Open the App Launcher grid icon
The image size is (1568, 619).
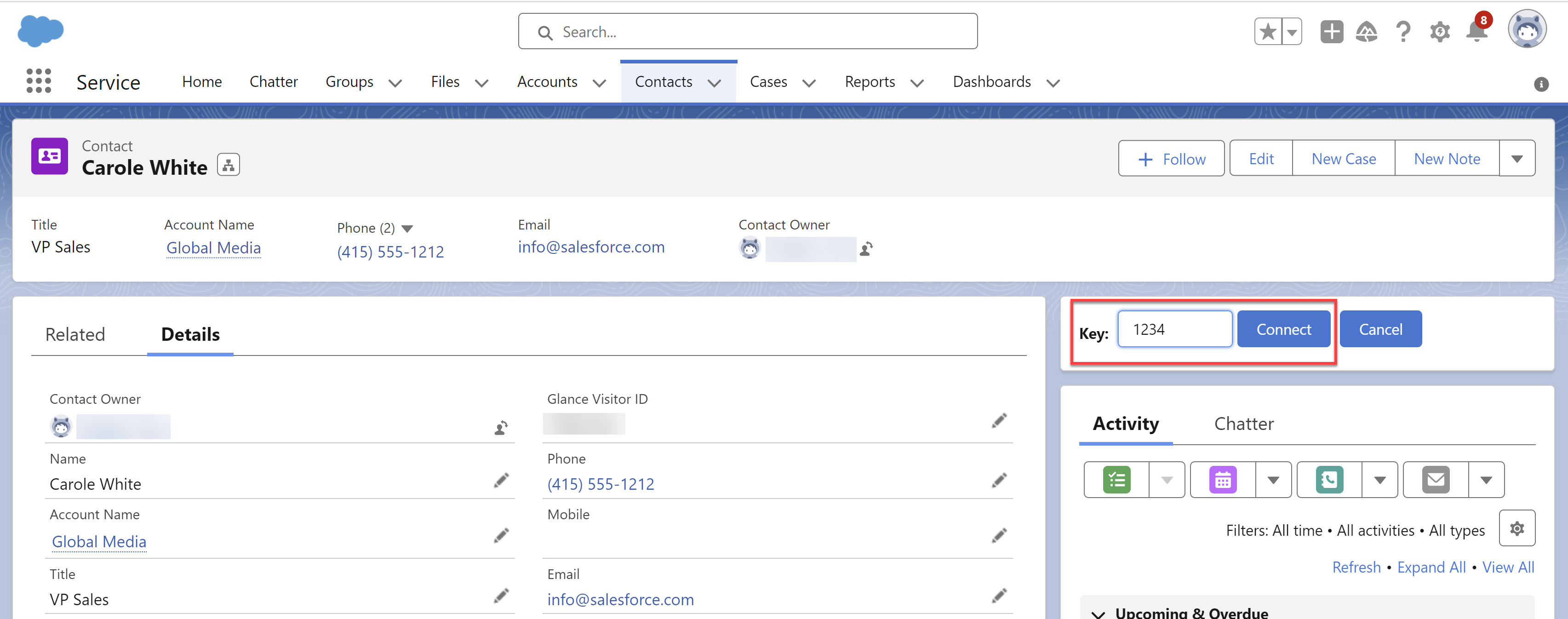click(x=38, y=81)
